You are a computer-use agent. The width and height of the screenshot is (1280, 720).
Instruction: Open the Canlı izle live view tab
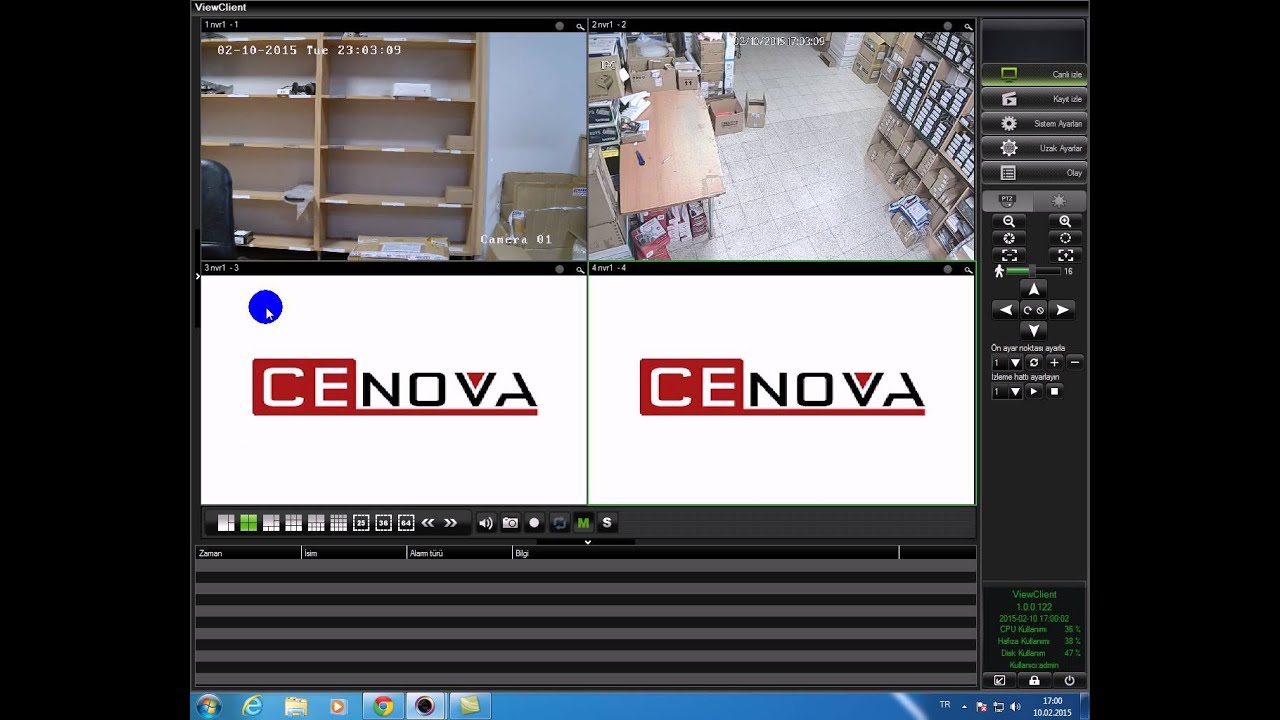pyautogui.click(x=1034, y=74)
